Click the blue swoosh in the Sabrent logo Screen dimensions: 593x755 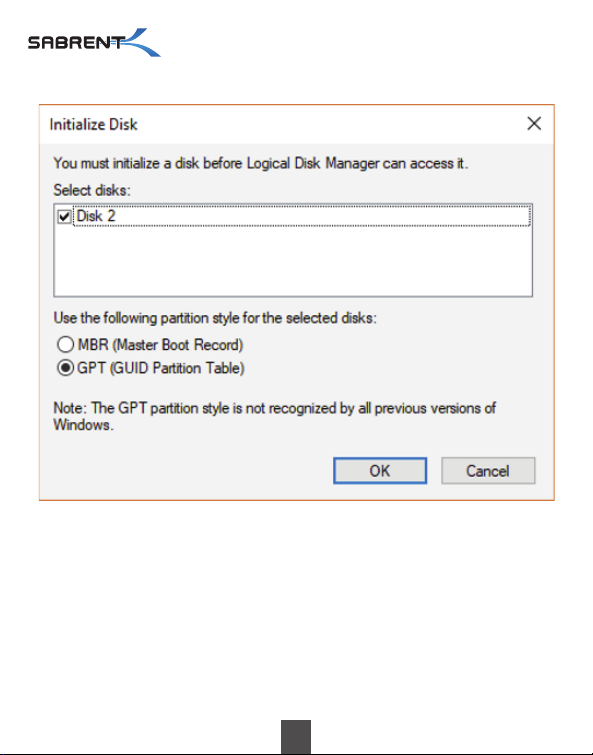click(x=140, y=42)
